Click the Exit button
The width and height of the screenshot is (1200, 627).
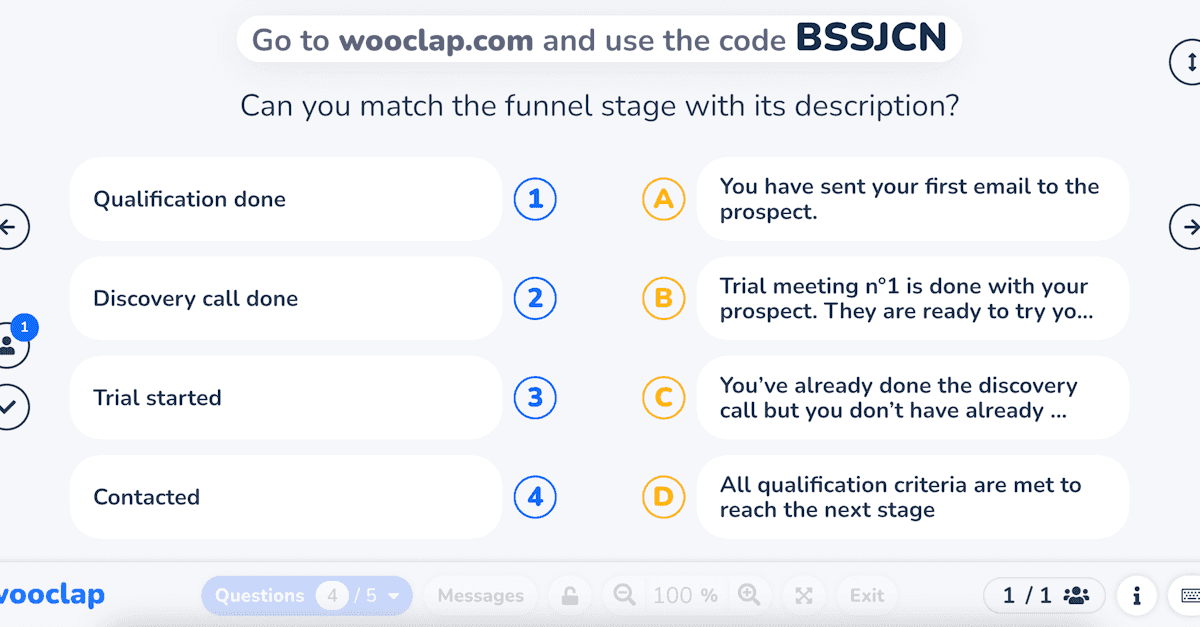coord(867,596)
